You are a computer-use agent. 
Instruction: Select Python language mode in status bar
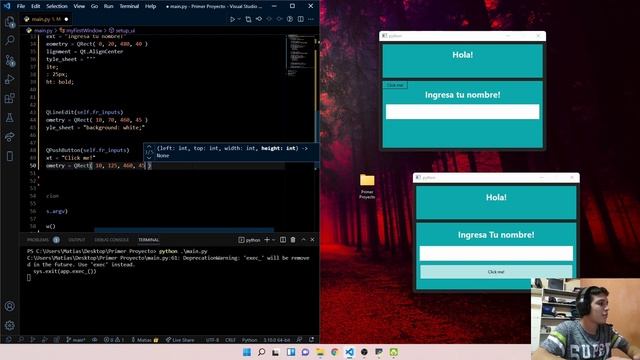(249, 340)
